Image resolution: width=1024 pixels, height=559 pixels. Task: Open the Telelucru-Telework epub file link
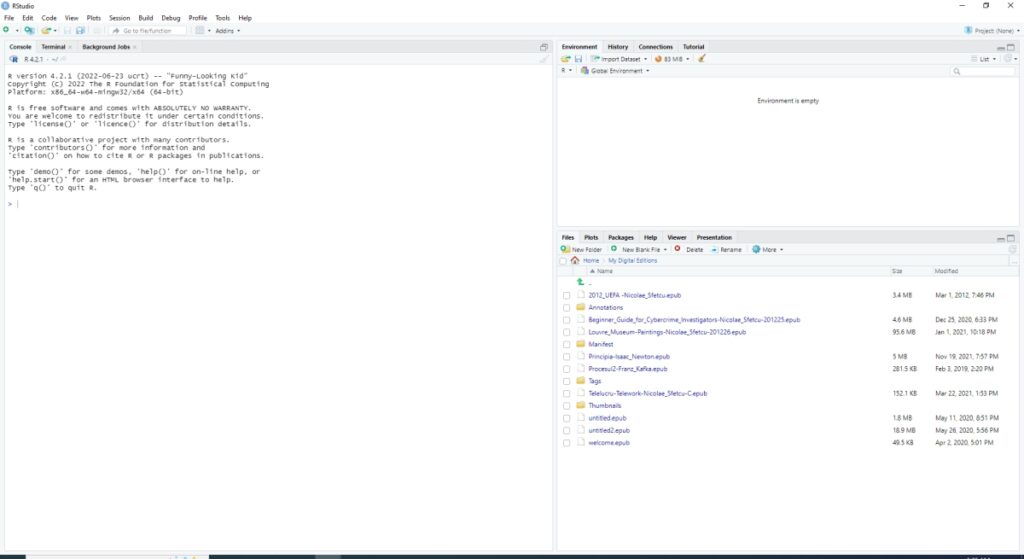tap(647, 394)
